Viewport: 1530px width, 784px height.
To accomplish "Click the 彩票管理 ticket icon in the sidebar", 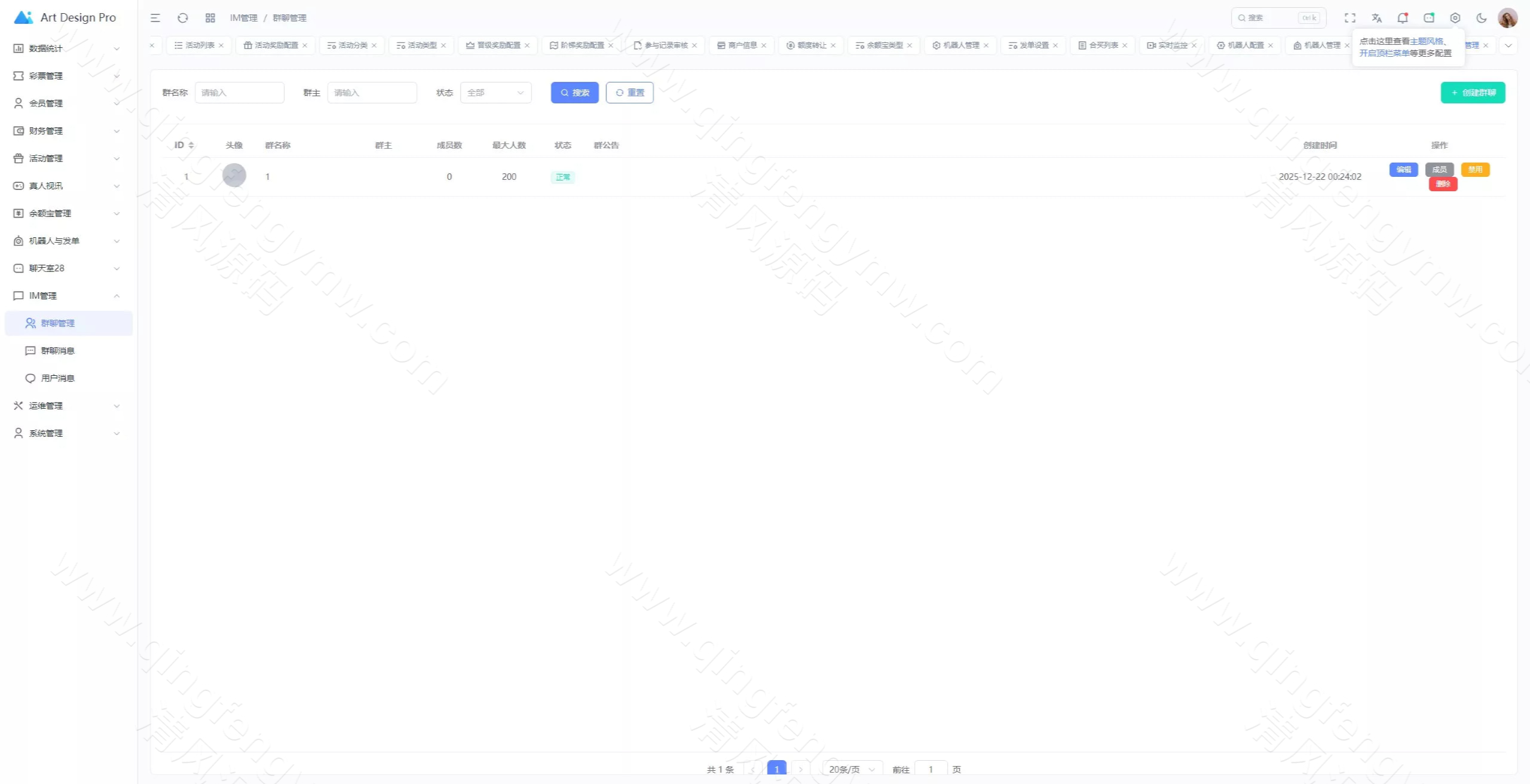I will 19,76.
